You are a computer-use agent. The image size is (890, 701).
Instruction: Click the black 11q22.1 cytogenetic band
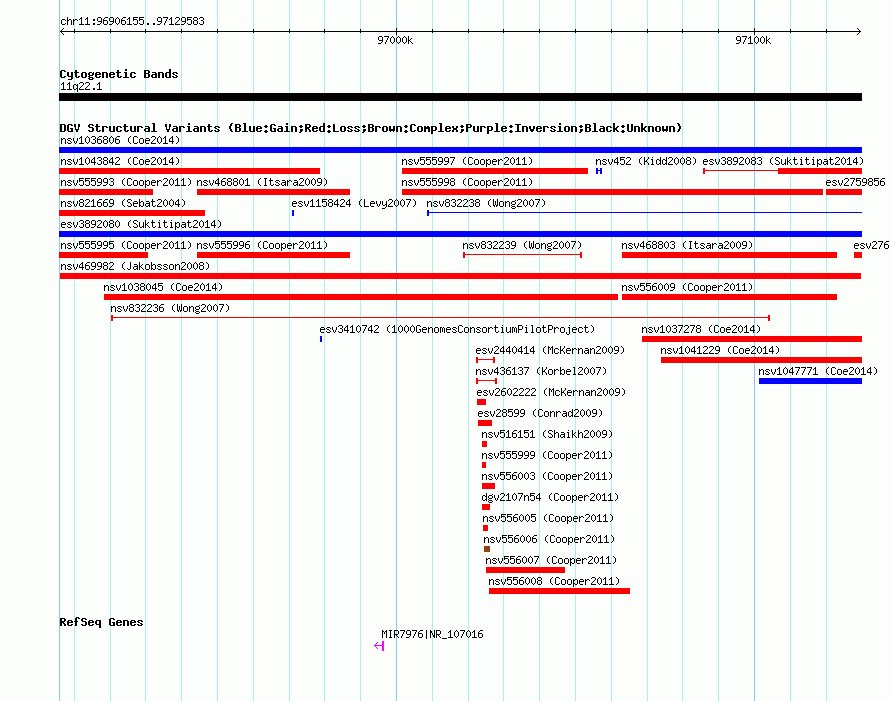tap(460, 97)
